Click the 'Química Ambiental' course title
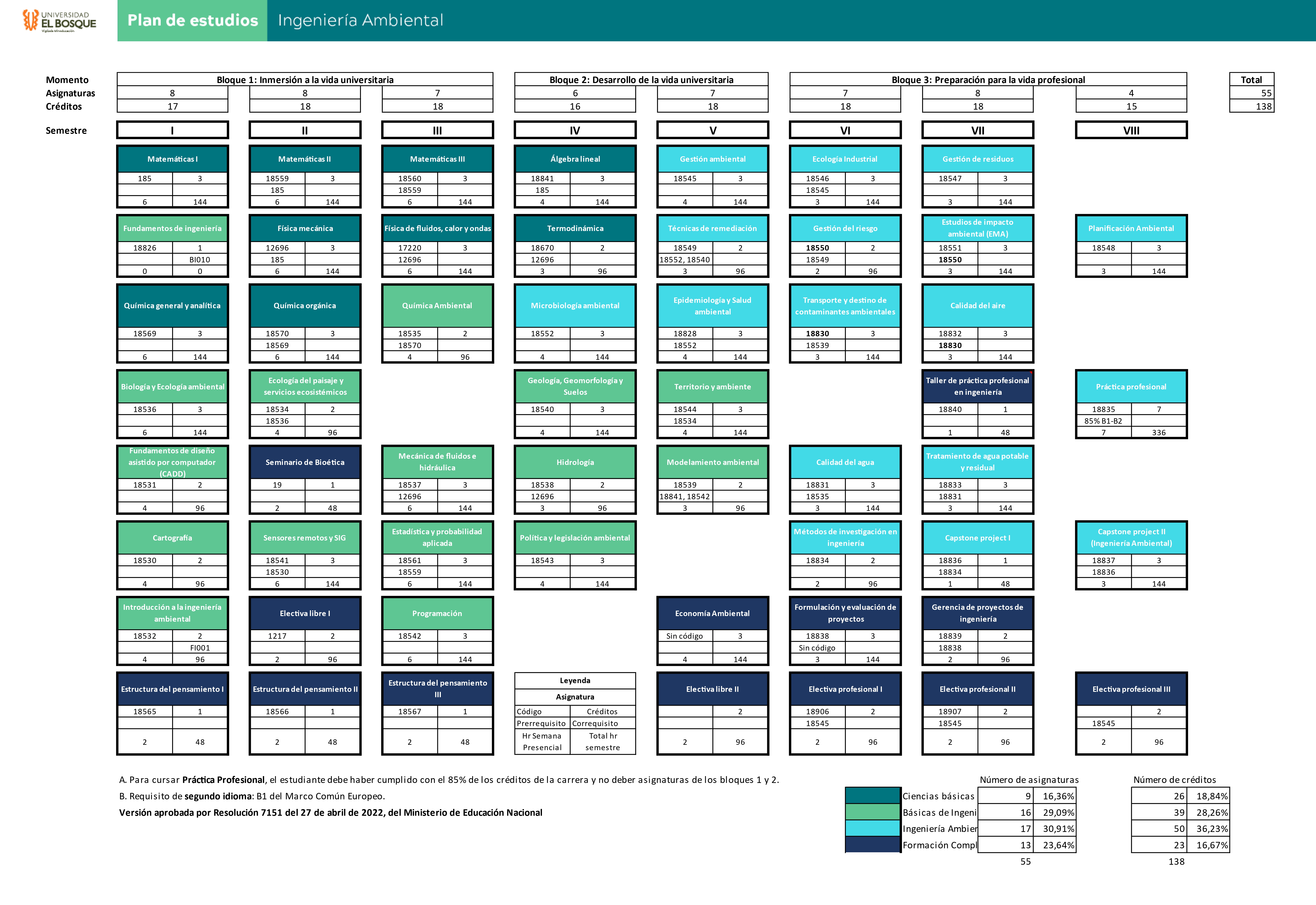The height and width of the screenshot is (905, 1316). (437, 306)
